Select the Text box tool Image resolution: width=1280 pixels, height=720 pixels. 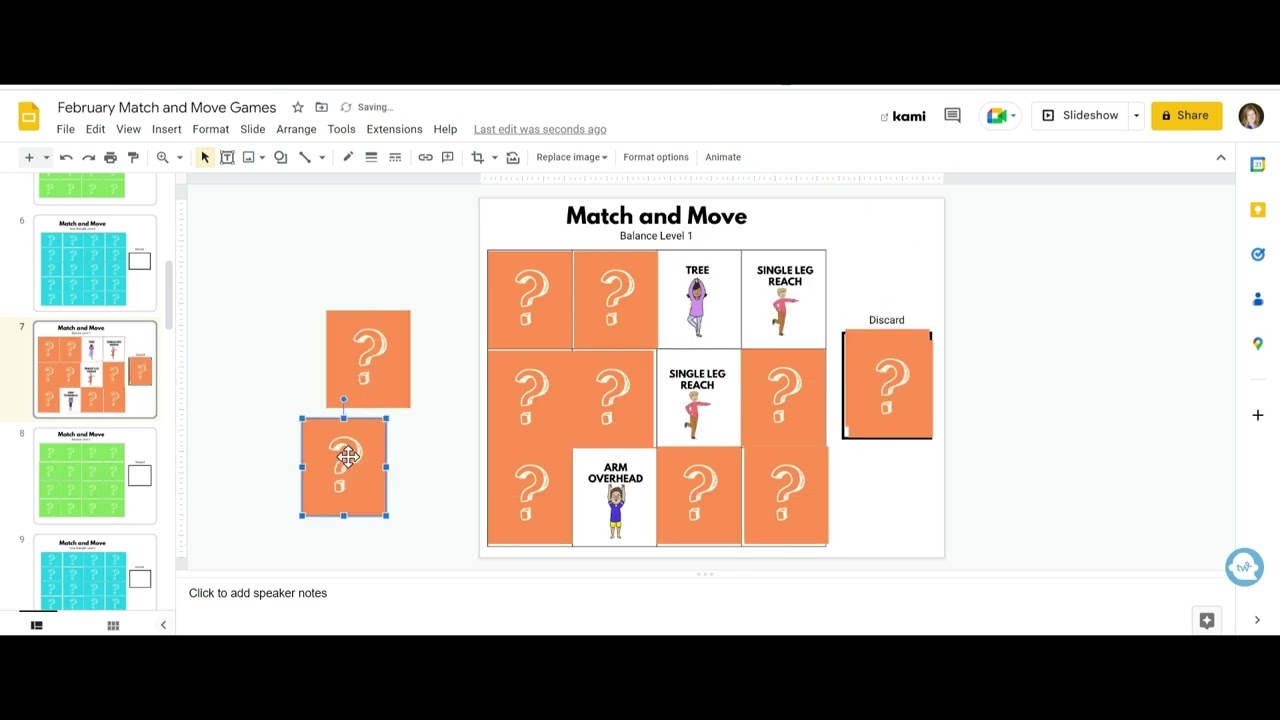(227, 157)
